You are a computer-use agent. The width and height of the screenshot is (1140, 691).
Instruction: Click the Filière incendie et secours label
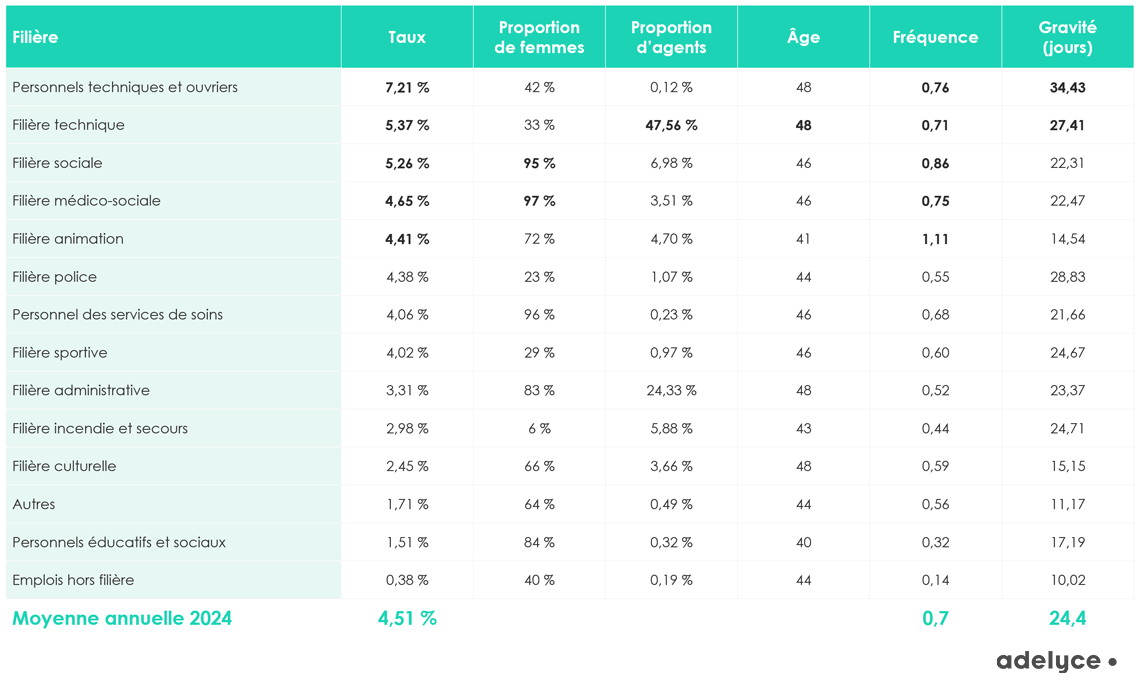coord(100,429)
